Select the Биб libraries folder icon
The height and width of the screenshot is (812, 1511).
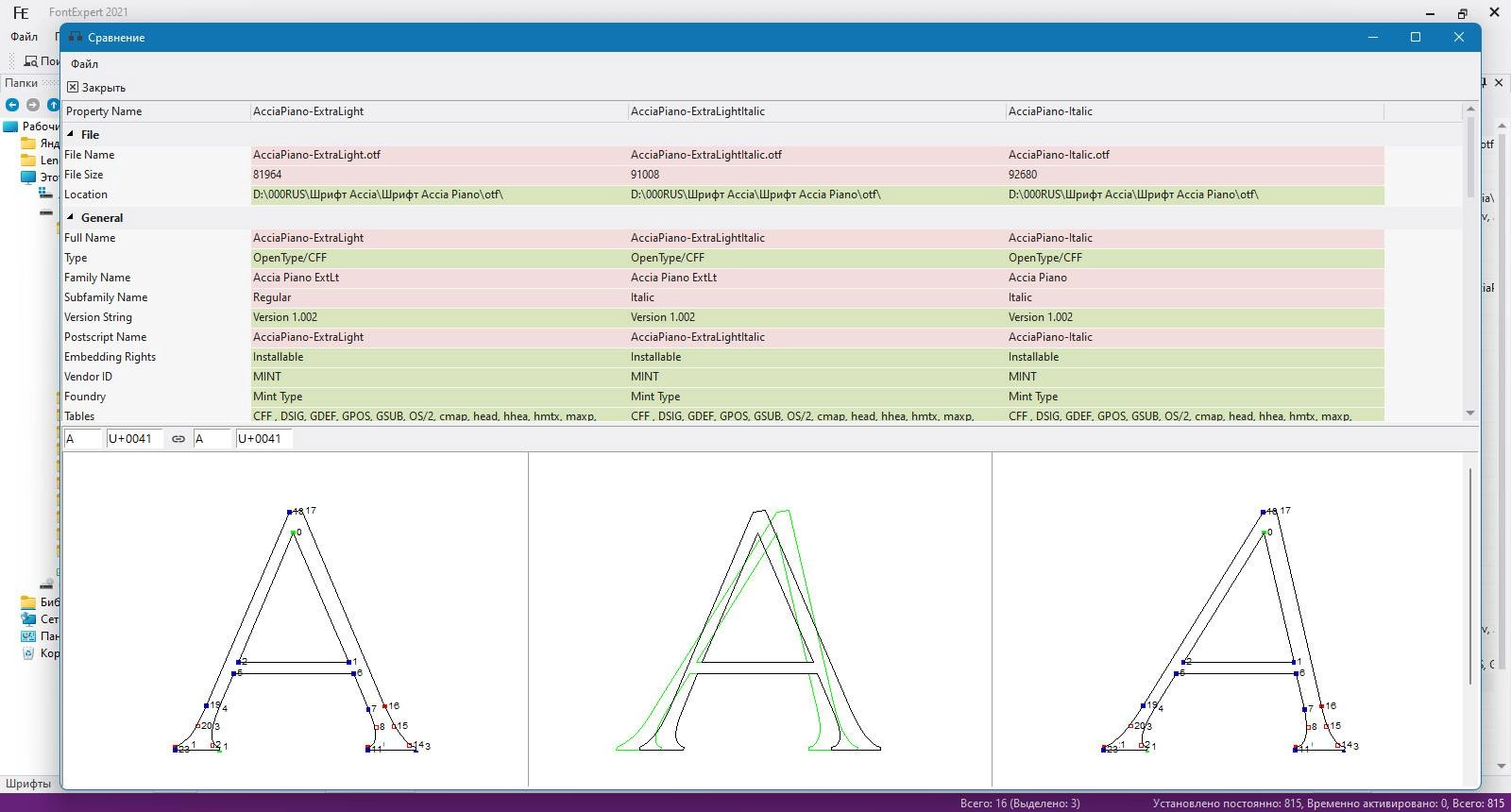coord(28,602)
